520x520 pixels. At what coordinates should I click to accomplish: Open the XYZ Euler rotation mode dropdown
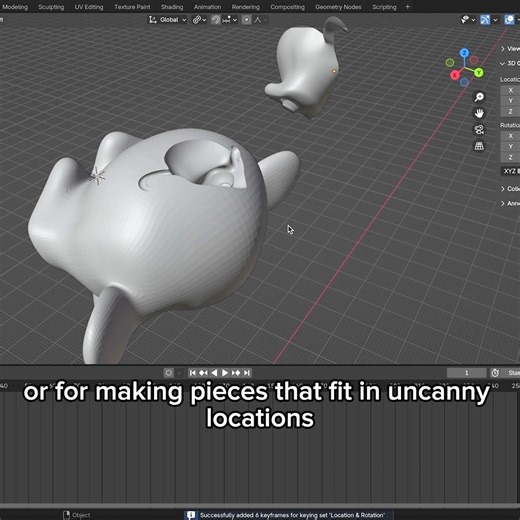click(510, 171)
